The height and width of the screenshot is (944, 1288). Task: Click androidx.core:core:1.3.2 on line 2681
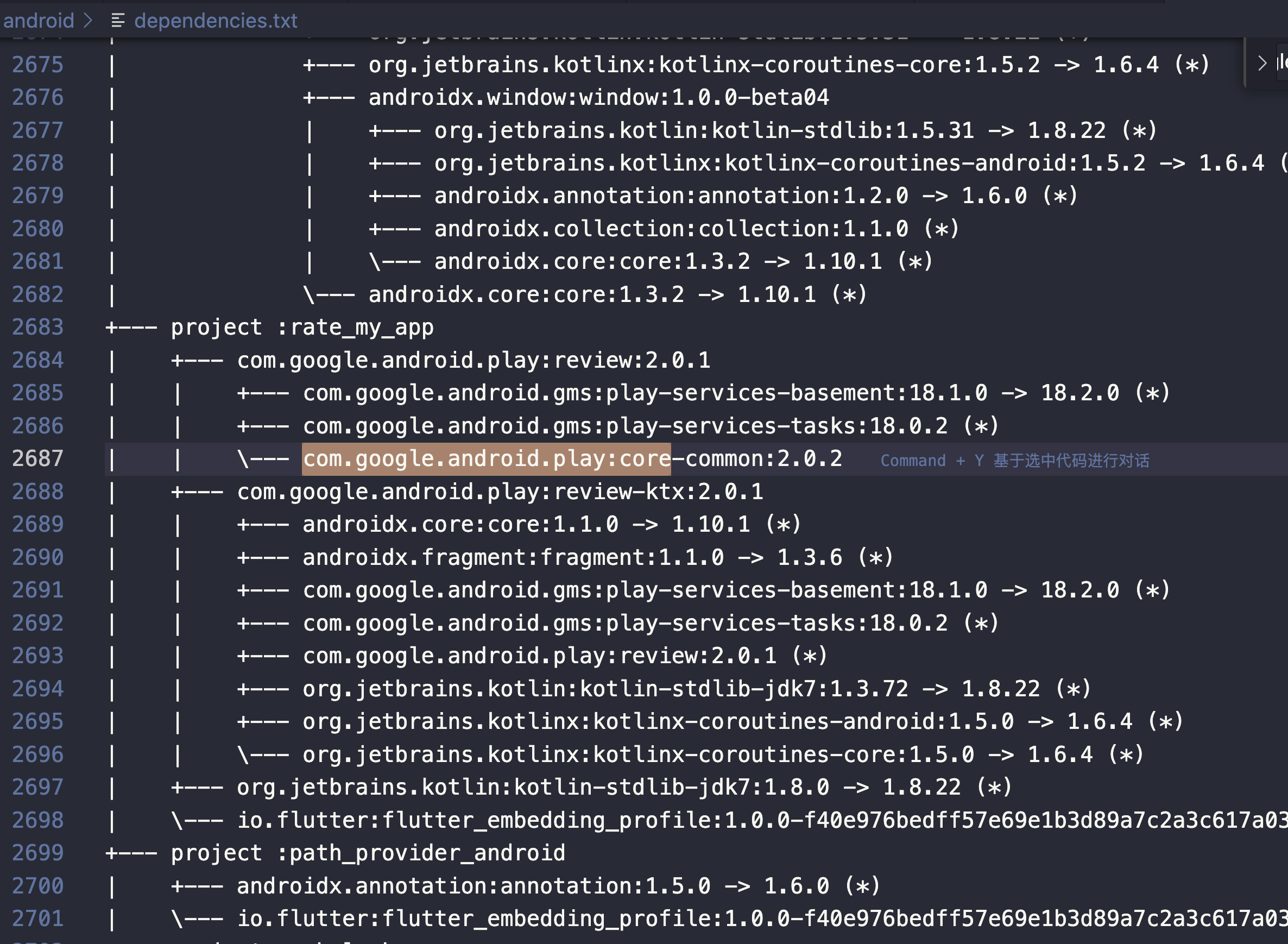tap(684, 262)
